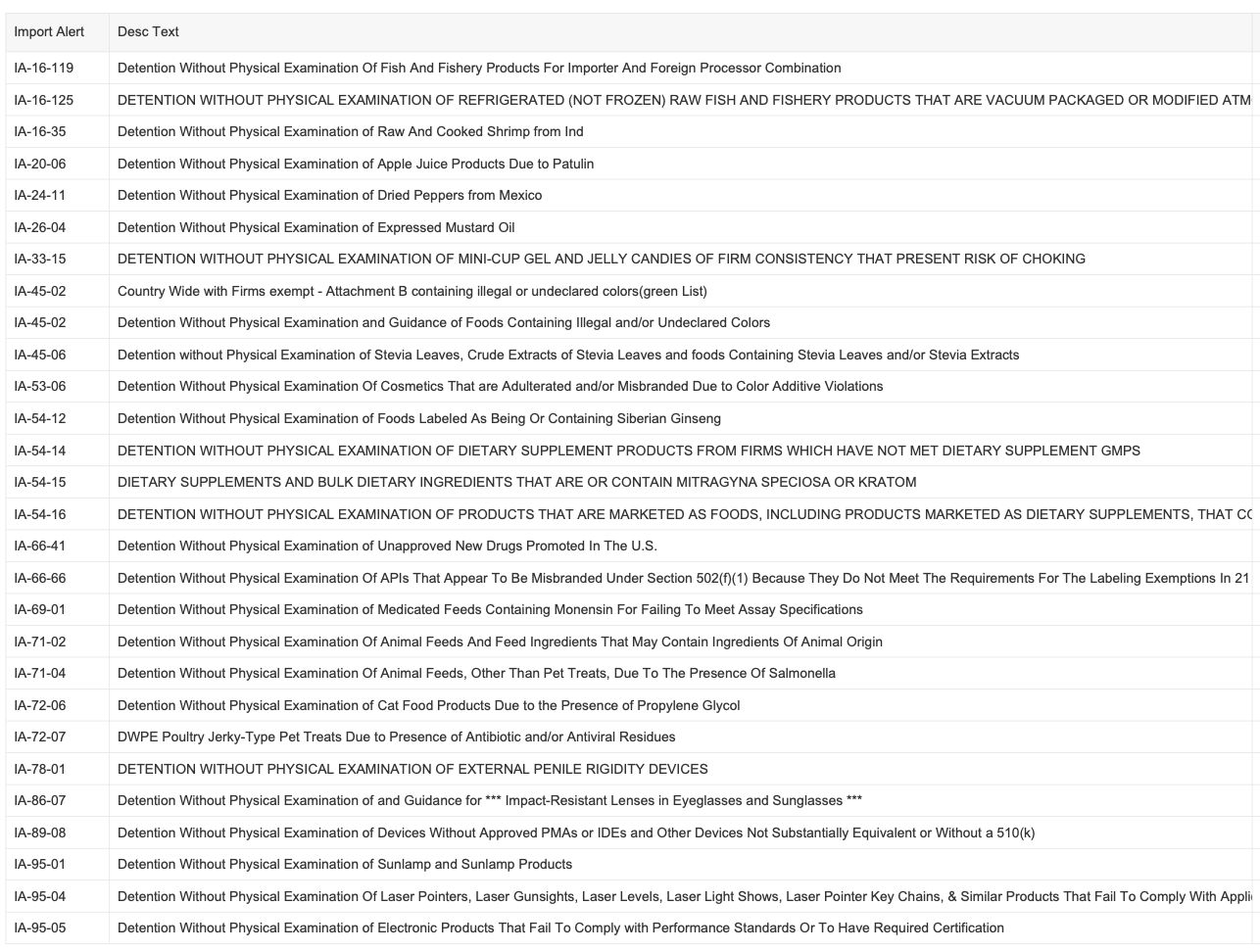Open alert IA-16-35 for shrimp
The image size is (1260, 952).
tap(40, 131)
